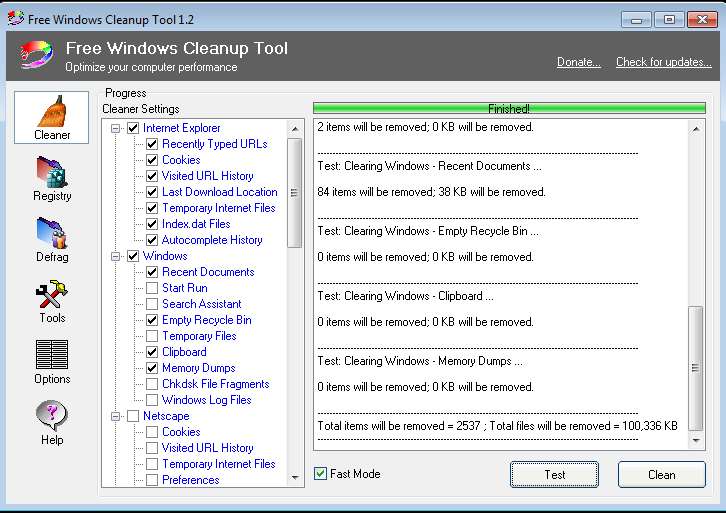
Task: Click the Finished progress bar
Action: coord(509,108)
